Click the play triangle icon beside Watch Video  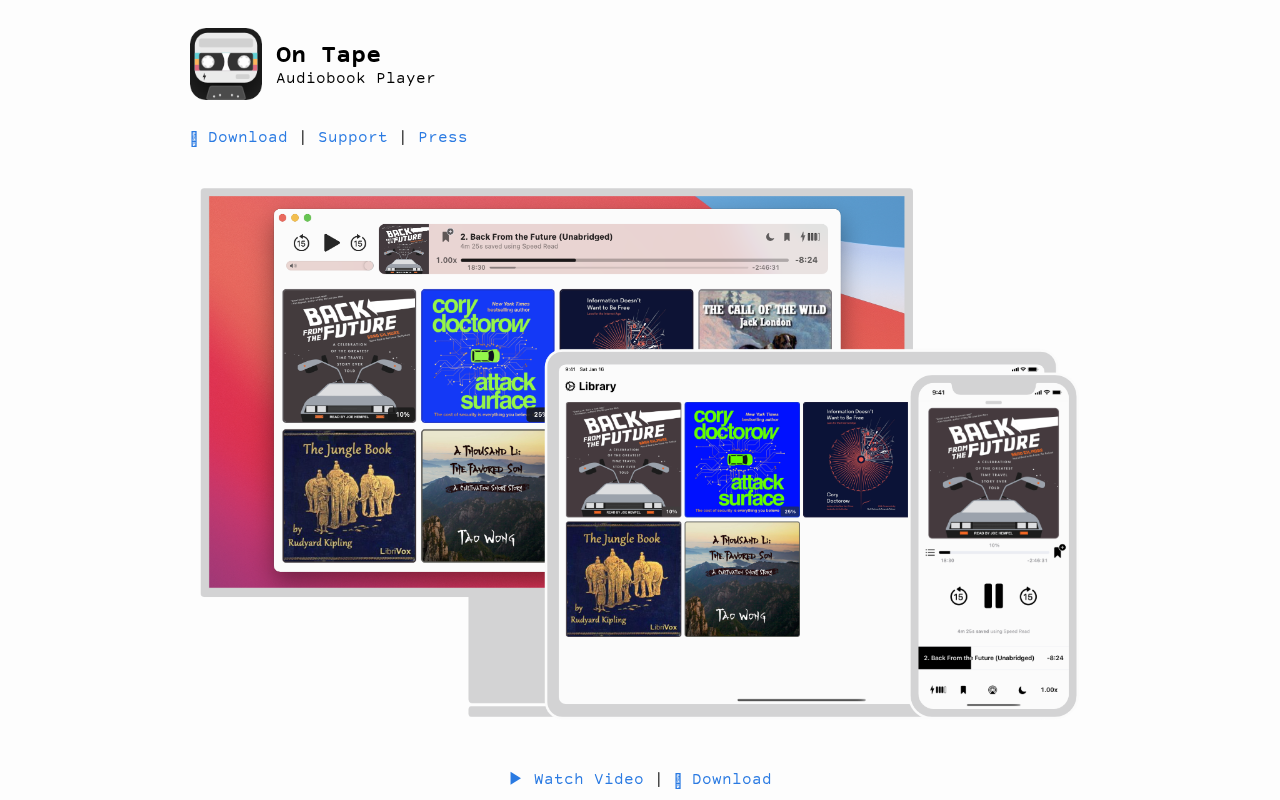515,778
